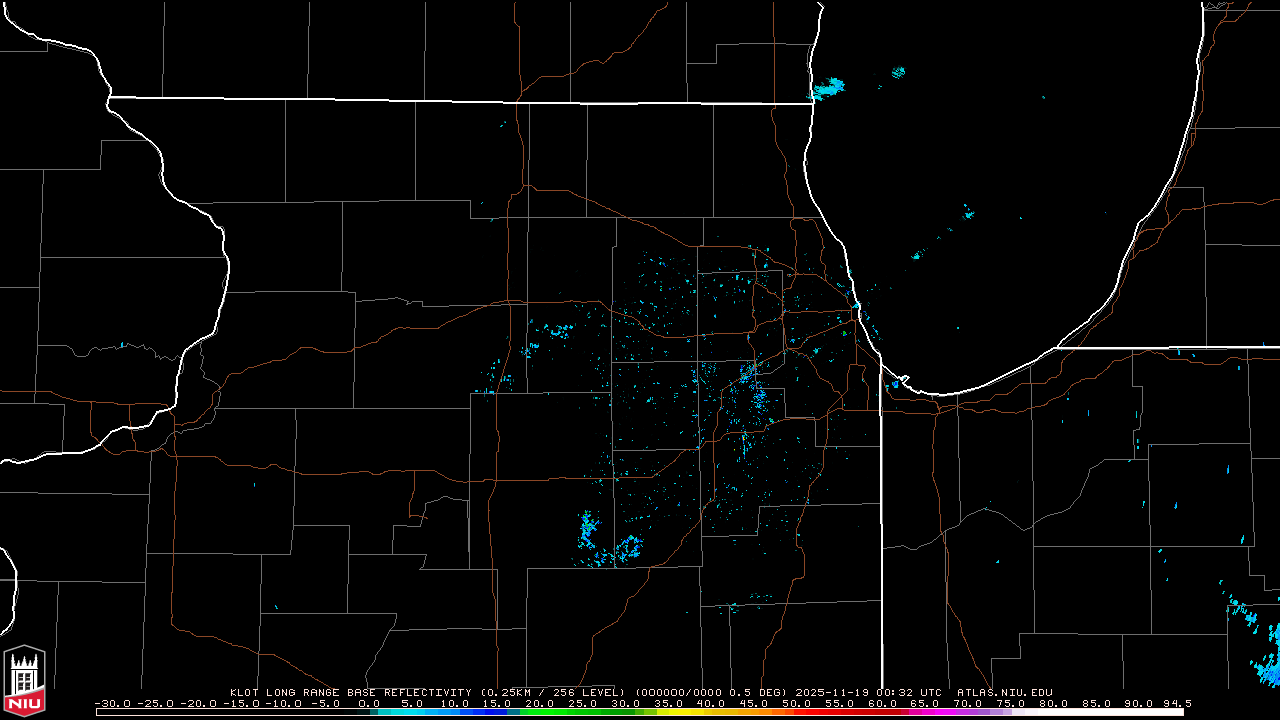Click the 20.0 label on the reflectivity scale

[541, 703]
